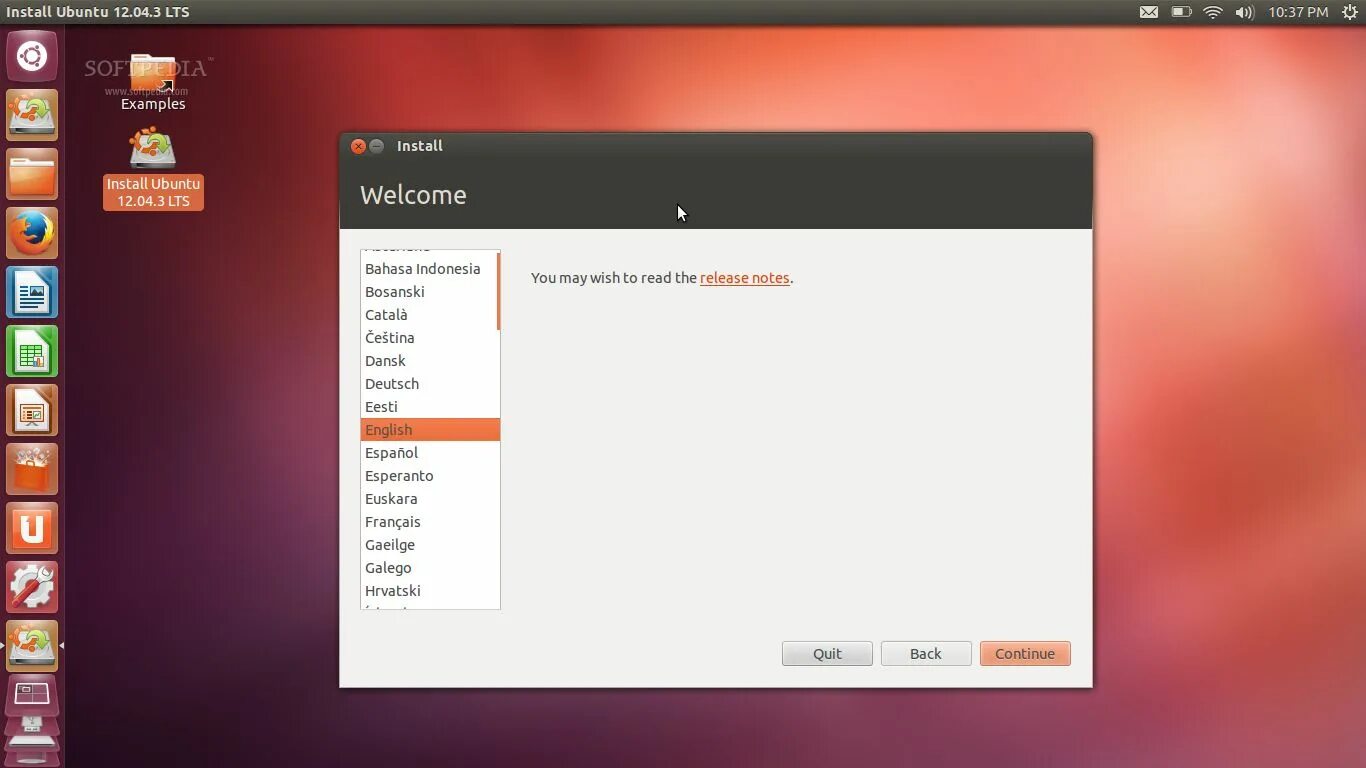Open the sound volume indicator
Image resolution: width=1366 pixels, height=768 pixels.
click(1244, 12)
